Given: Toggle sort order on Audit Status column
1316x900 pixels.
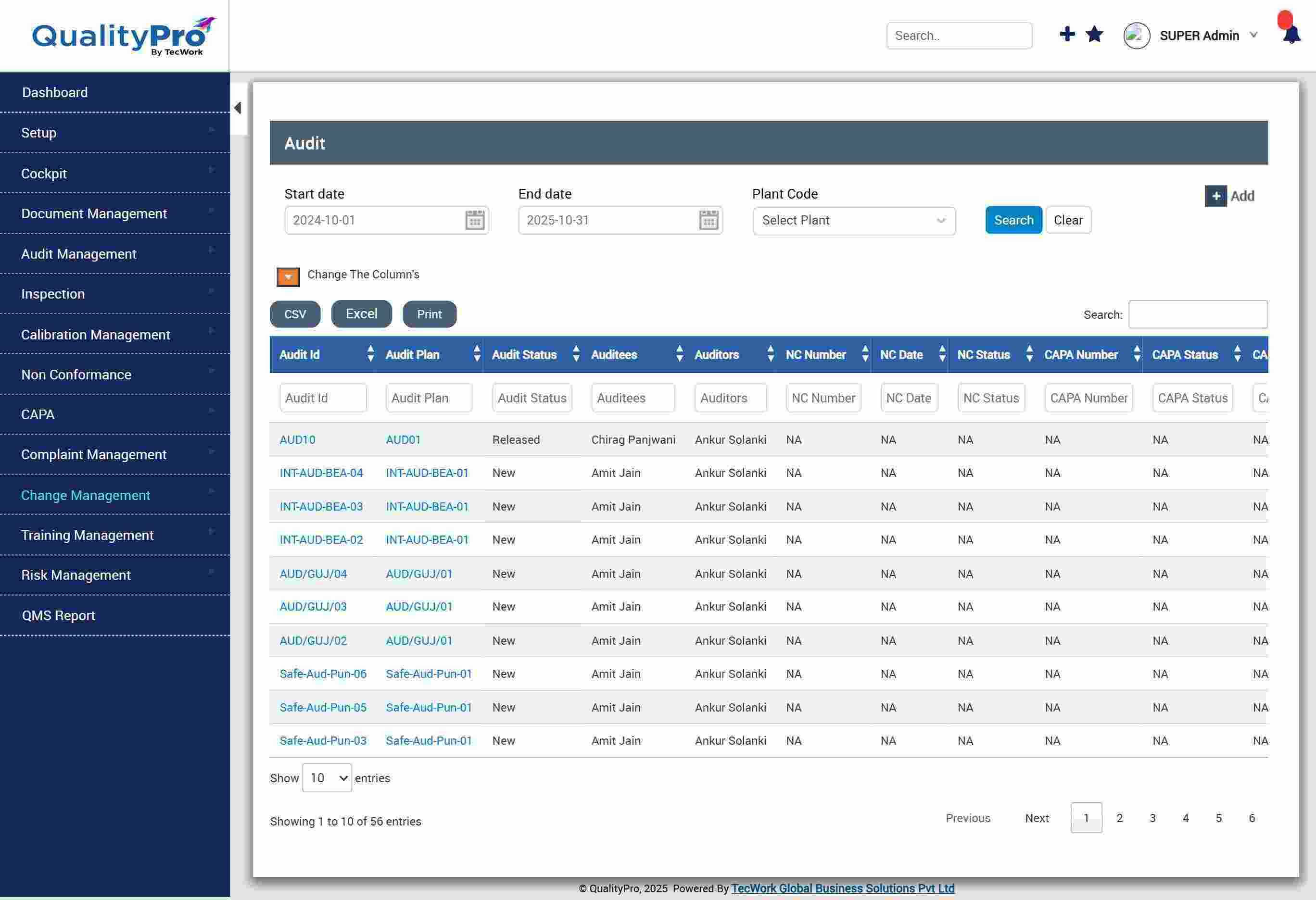Looking at the screenshot, I should click(x=576, y=354).
